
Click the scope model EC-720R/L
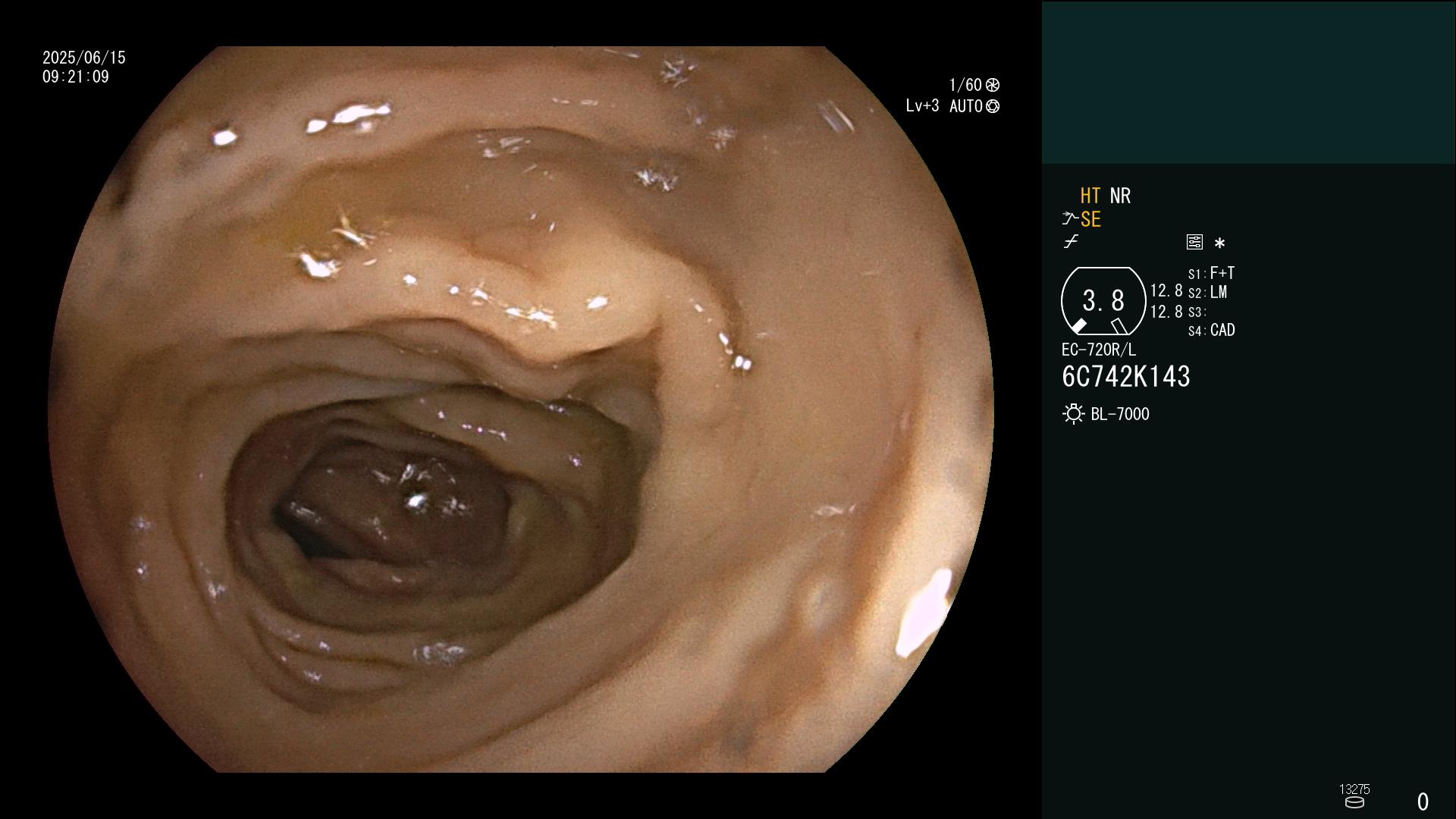coord(1099,350)
